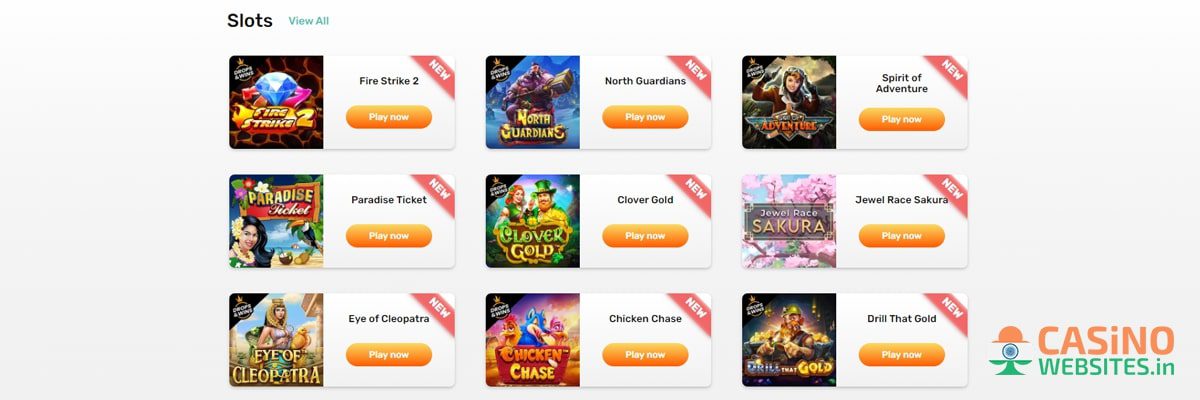Launch Chicken Chase with Play now button
Screen dimensions: 1200x400
pyautogui.click(x=645, y=355)
